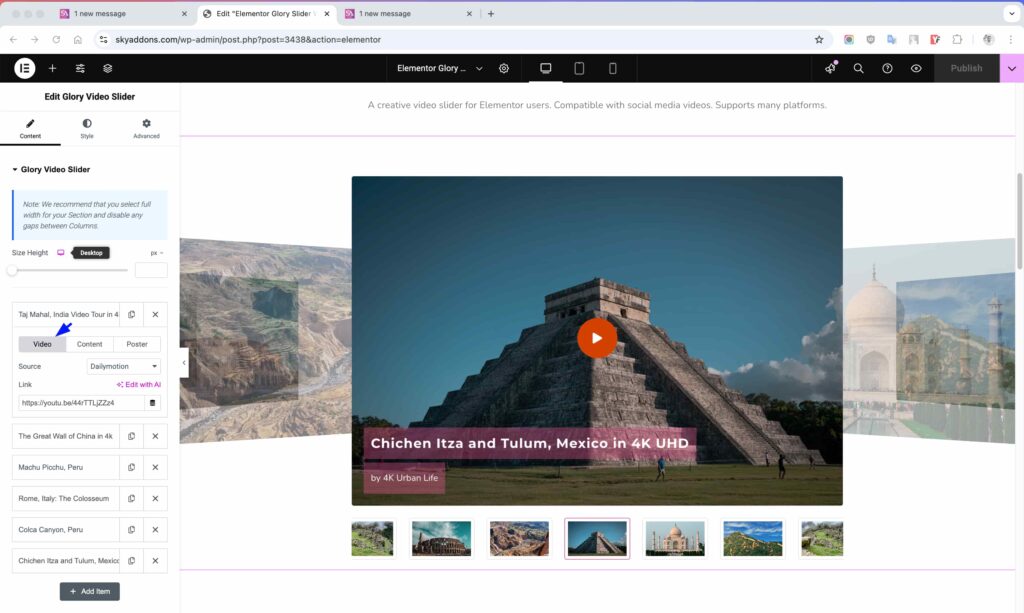Switch to desktop preview mode
The height and width of the screenshot is (613, 1024).
pyautogui.click(x=545, y=68)
